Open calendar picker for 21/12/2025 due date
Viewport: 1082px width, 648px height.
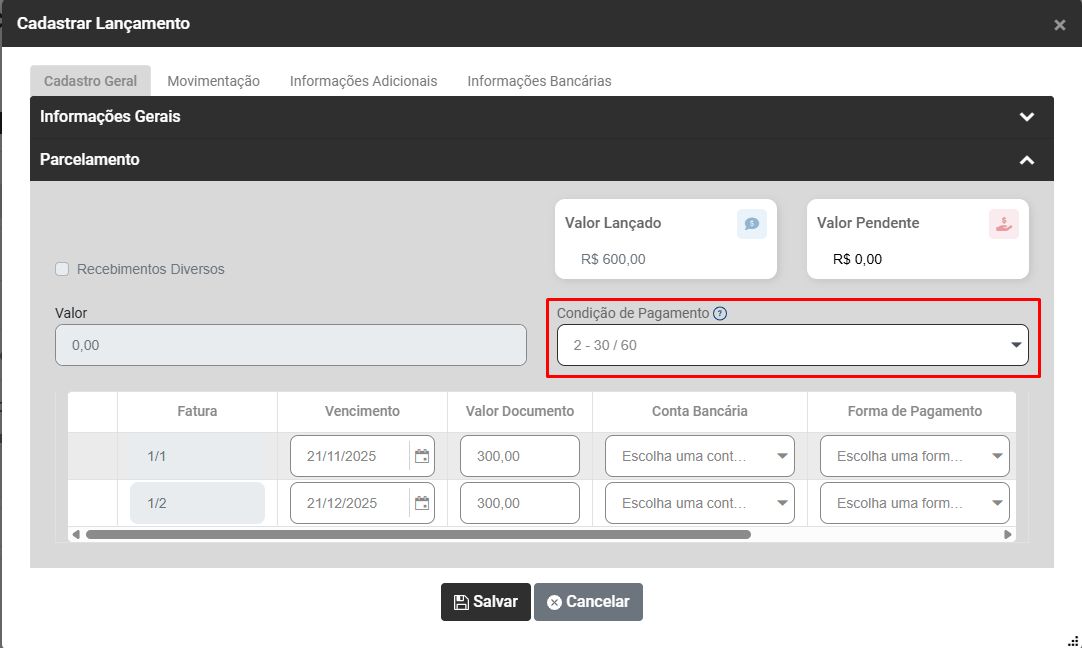point(422,503)
